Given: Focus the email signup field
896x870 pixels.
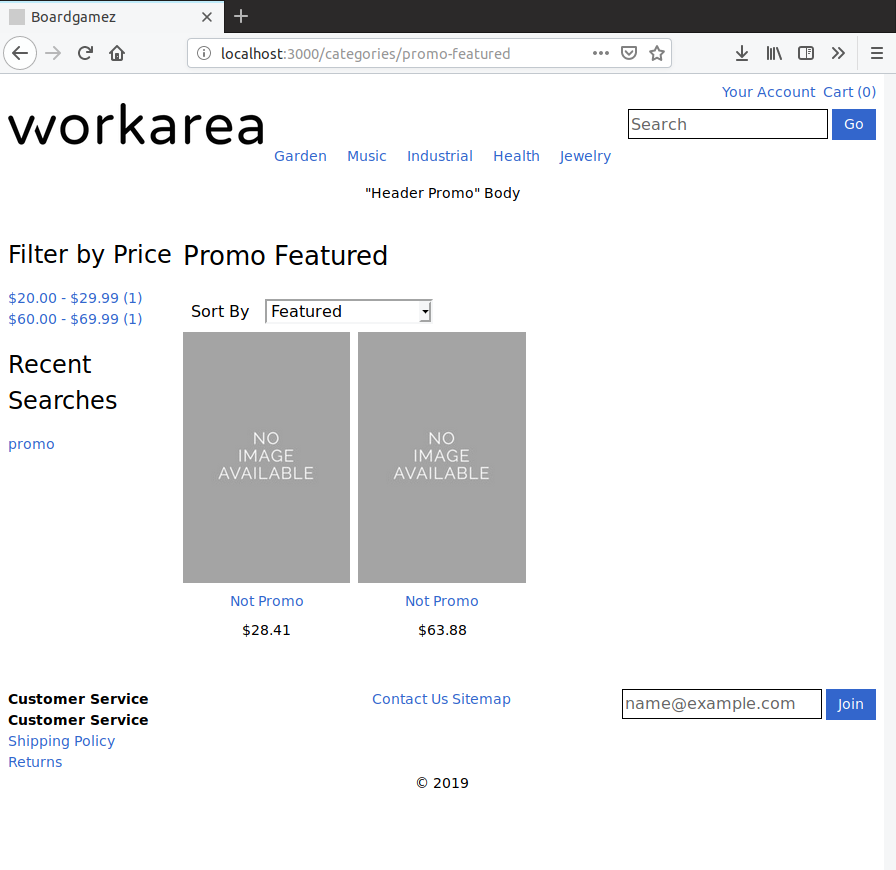Looking at the screenshot, I should point(722,704).
